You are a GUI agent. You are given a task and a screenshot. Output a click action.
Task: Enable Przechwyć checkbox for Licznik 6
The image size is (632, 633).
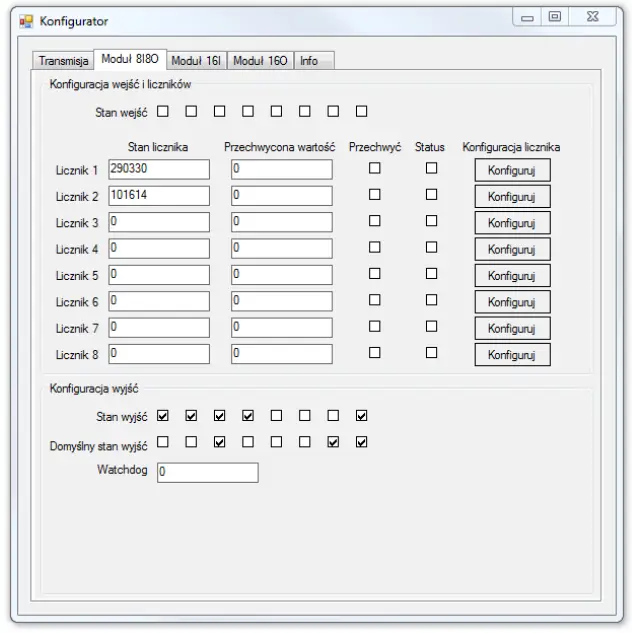point(375,300)
